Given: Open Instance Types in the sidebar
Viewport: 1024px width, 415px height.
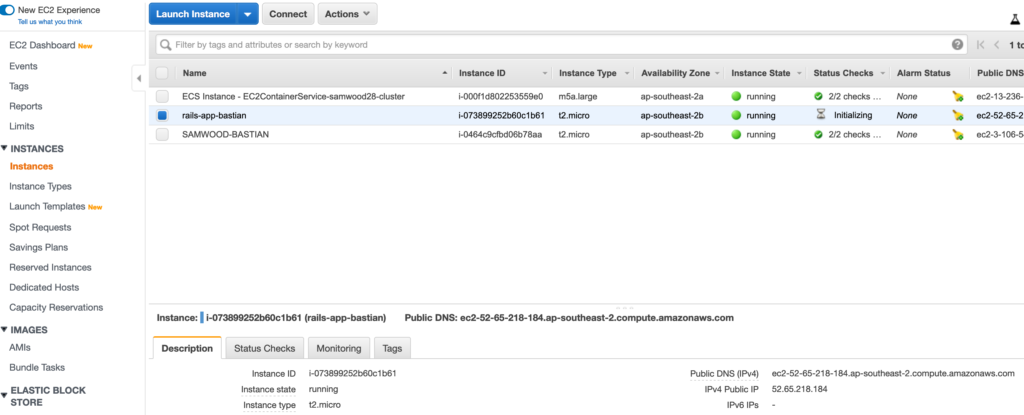Looking at the screenshot, I should [x=40, y=186].
